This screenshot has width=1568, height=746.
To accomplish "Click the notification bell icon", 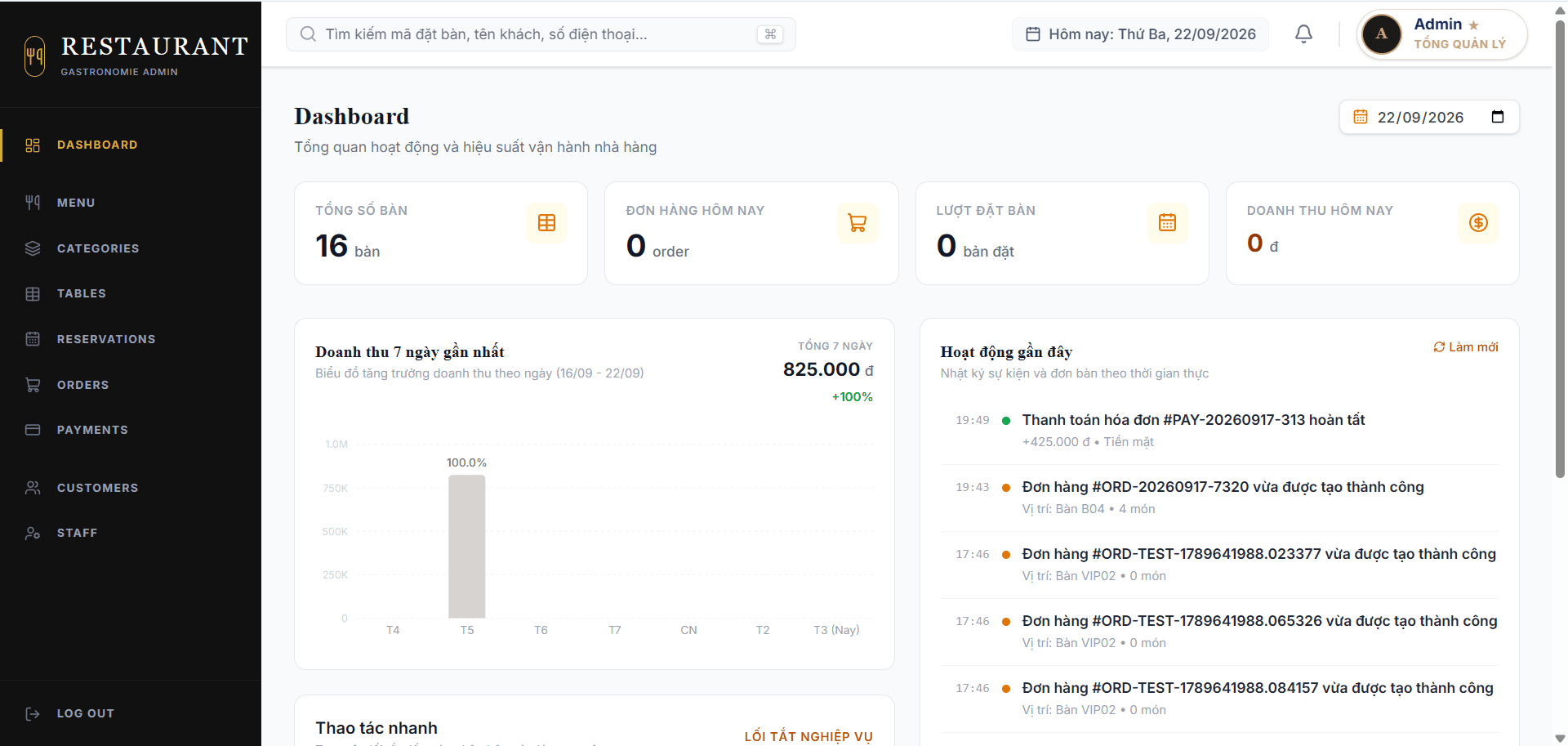I will click(1303, 34).
